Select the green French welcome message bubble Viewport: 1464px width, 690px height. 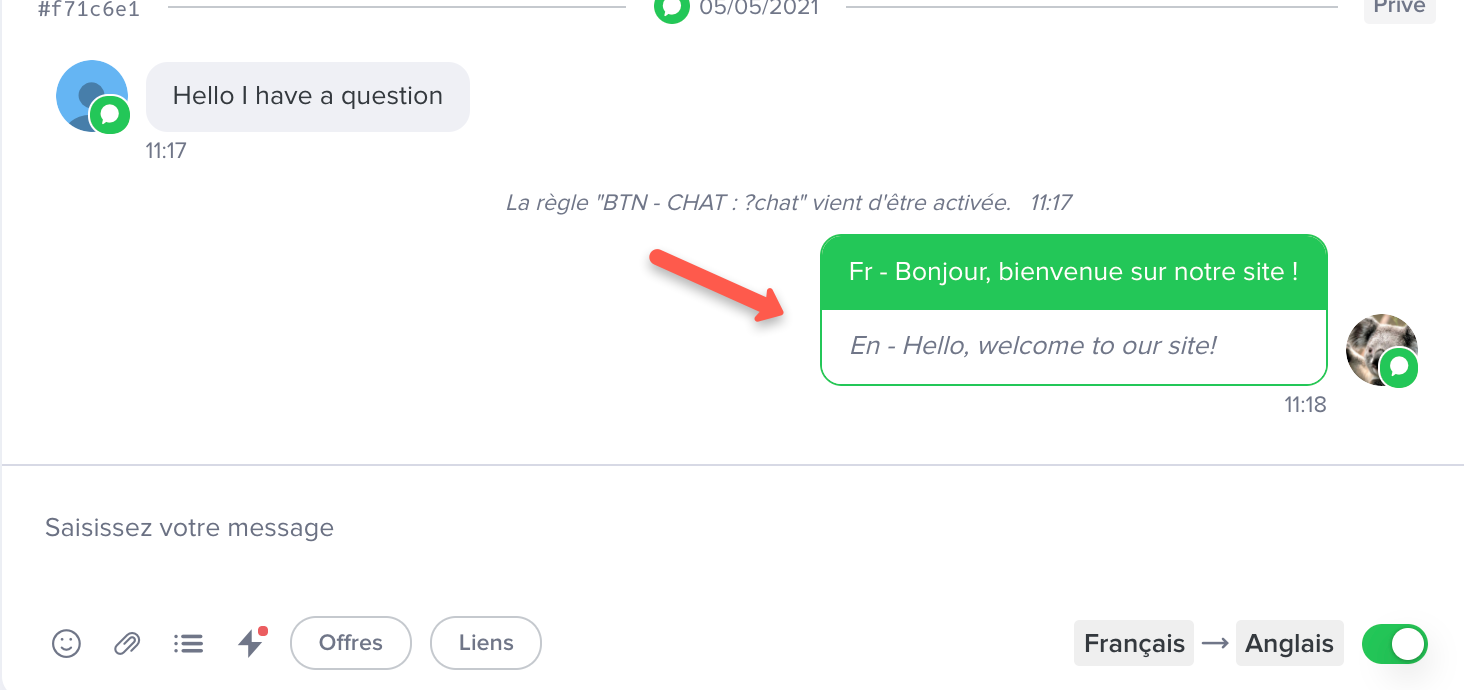click(1073, 272)
